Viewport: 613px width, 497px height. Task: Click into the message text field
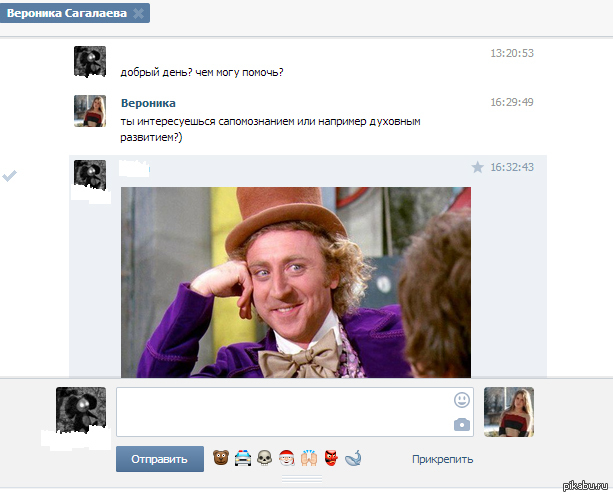point(285,412)
